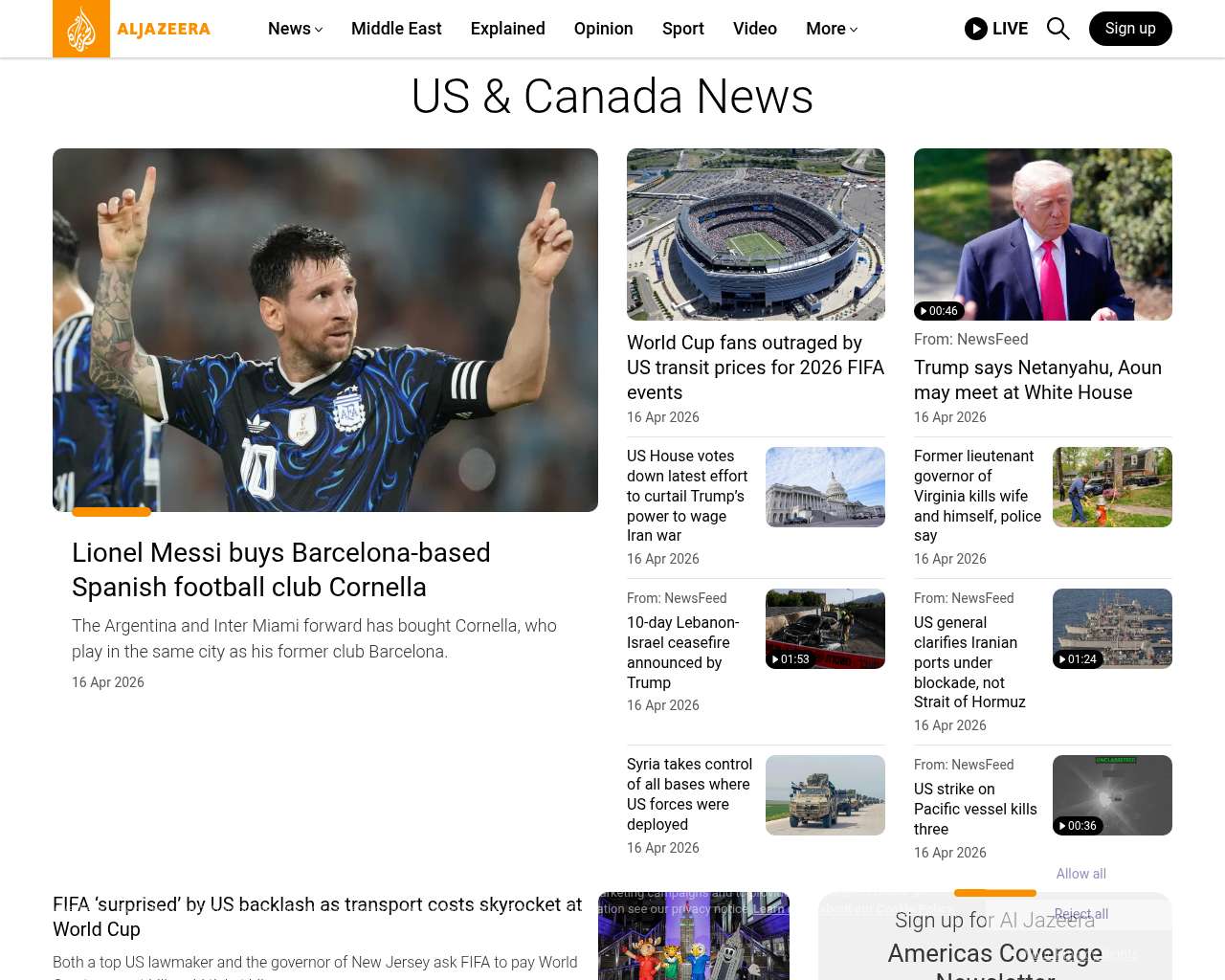Click the large Messi featured image
The width and height of the screenshot is (1225, 980).
coord(325,330)
